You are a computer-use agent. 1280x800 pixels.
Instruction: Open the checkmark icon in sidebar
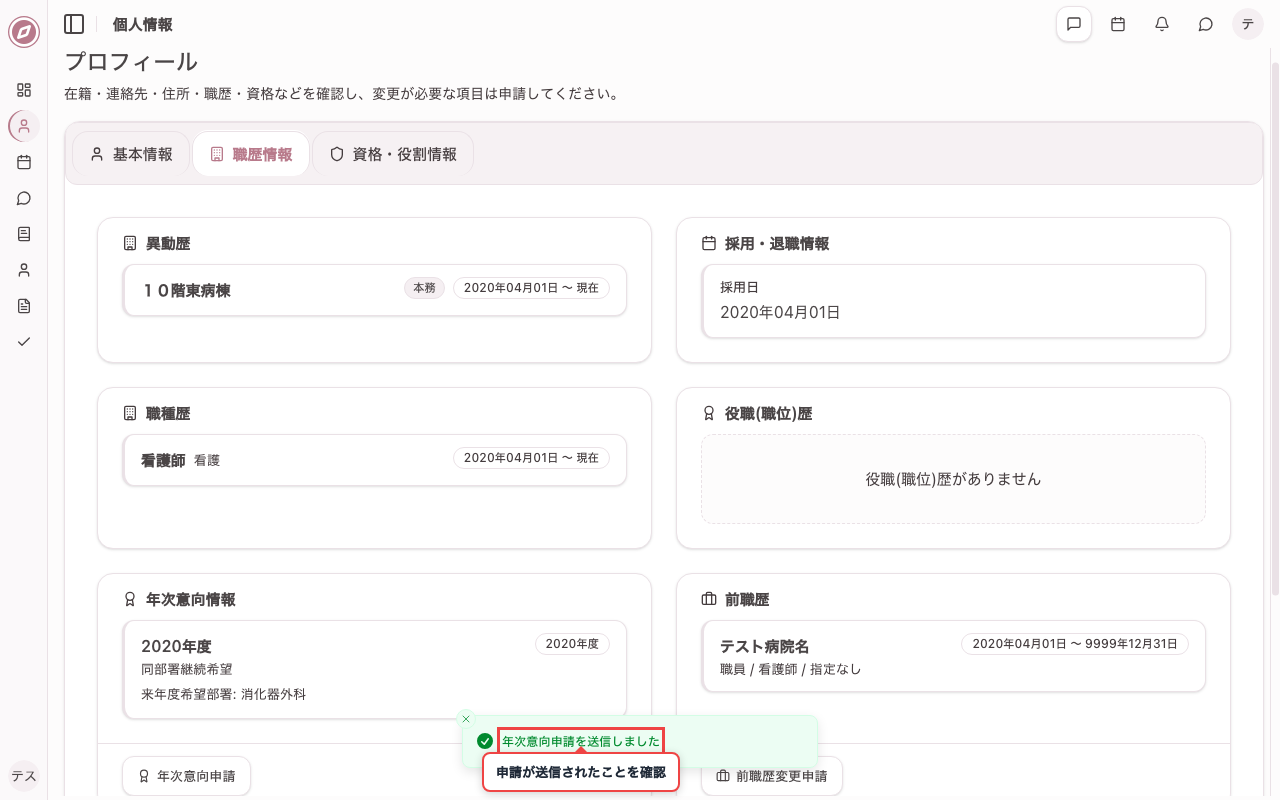(x=24, y=342)
